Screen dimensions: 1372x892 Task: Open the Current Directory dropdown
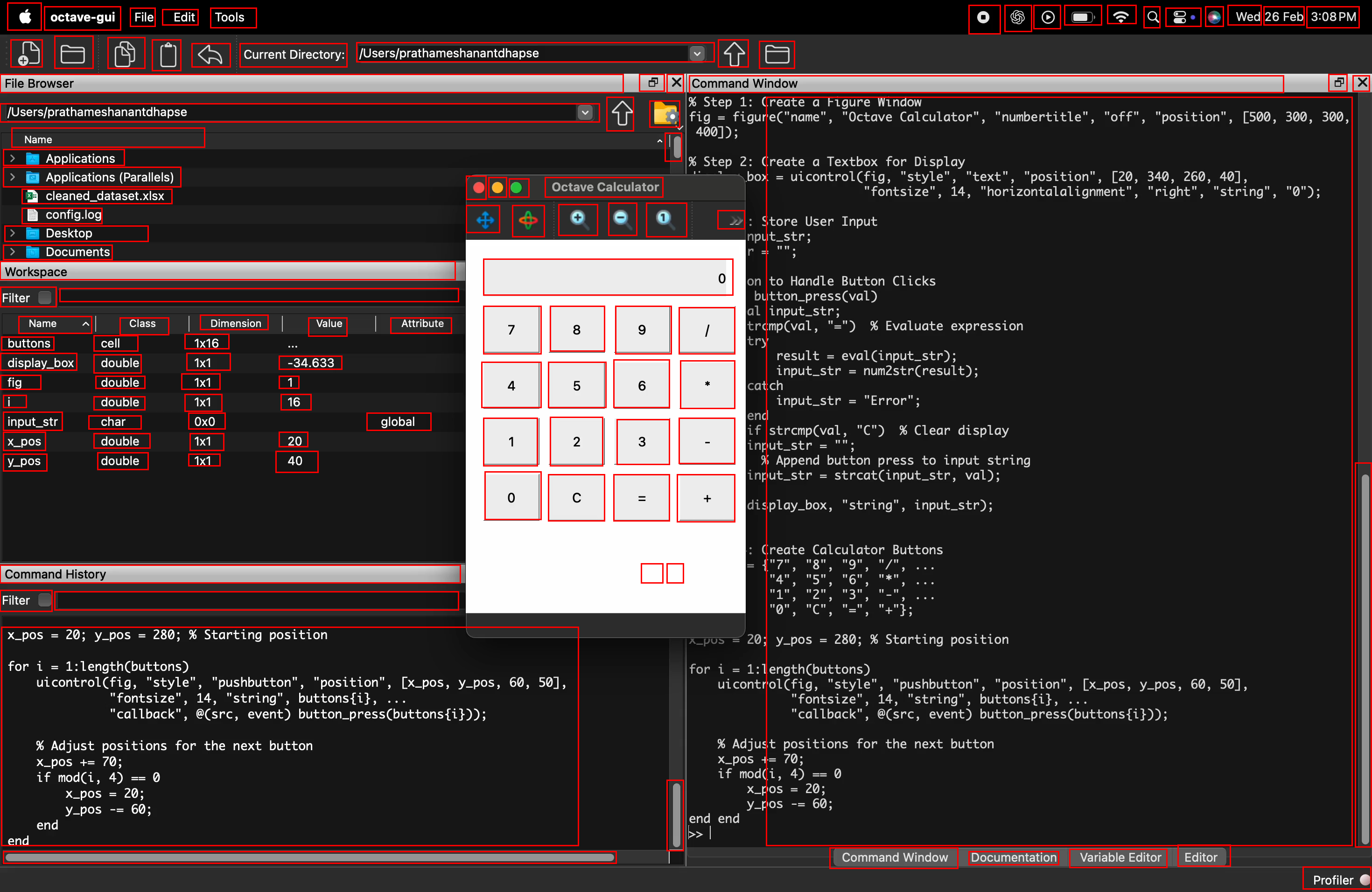coord(697,54)
